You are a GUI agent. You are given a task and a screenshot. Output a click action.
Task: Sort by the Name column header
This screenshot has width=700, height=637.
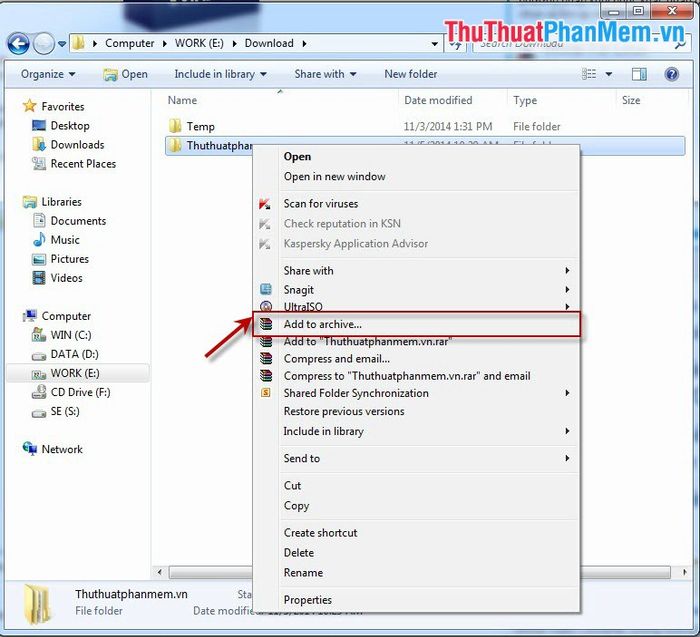(182, 100)
